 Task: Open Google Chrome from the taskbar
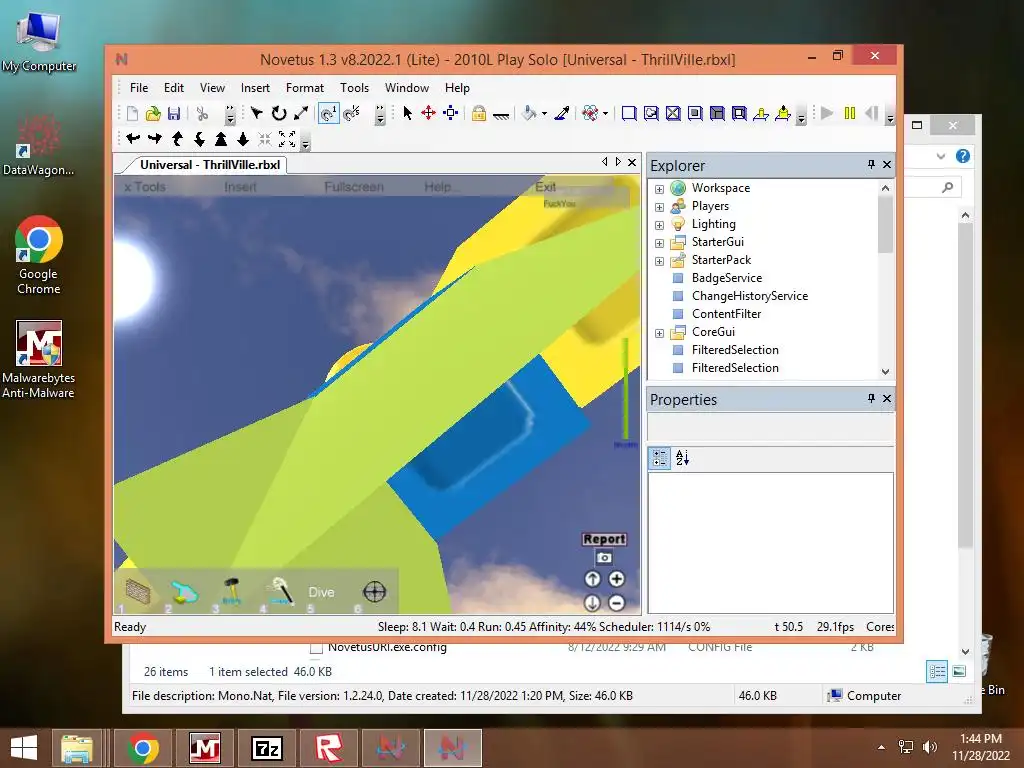(x=143, y=748)
